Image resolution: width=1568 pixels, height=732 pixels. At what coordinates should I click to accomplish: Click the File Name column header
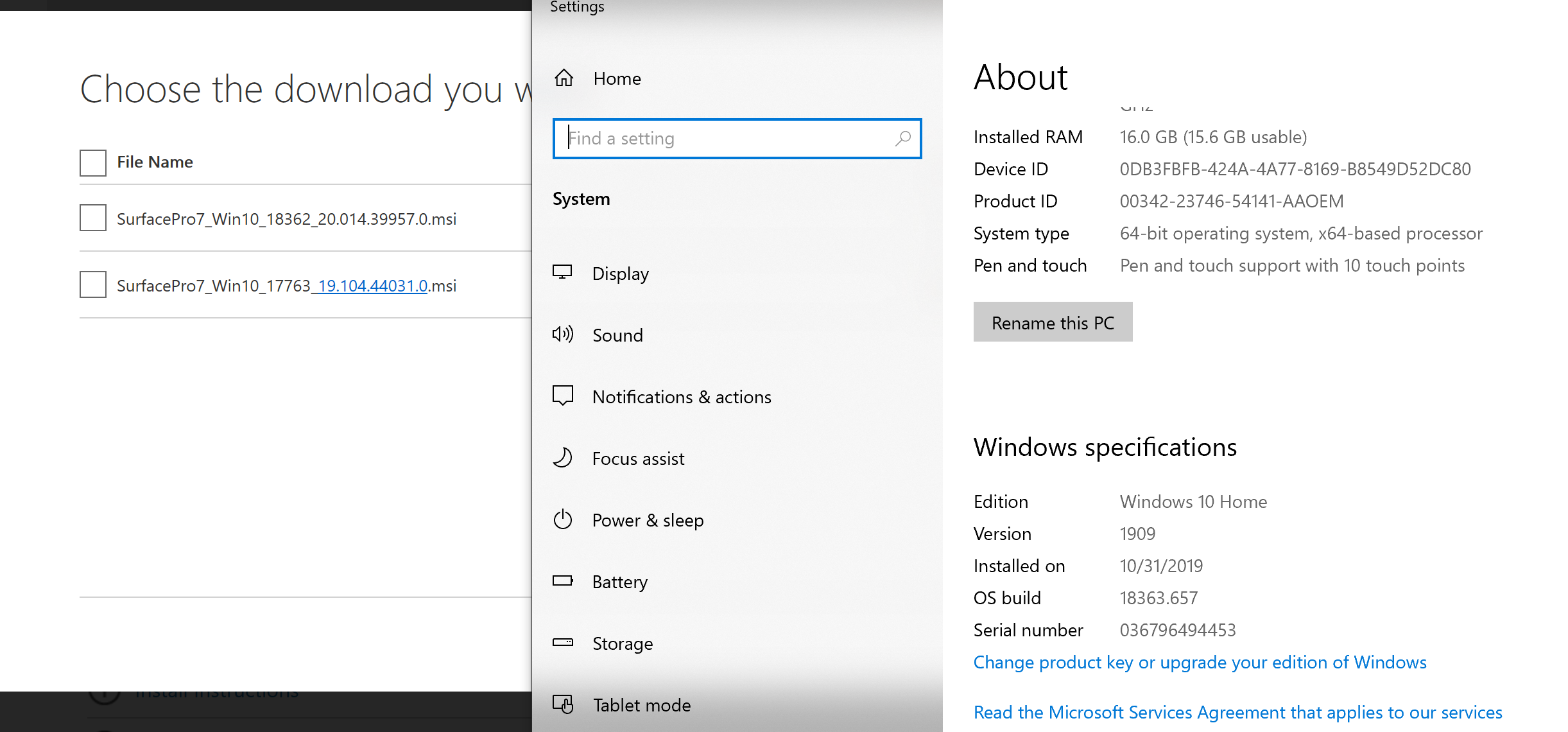click(x=155, y=162)
